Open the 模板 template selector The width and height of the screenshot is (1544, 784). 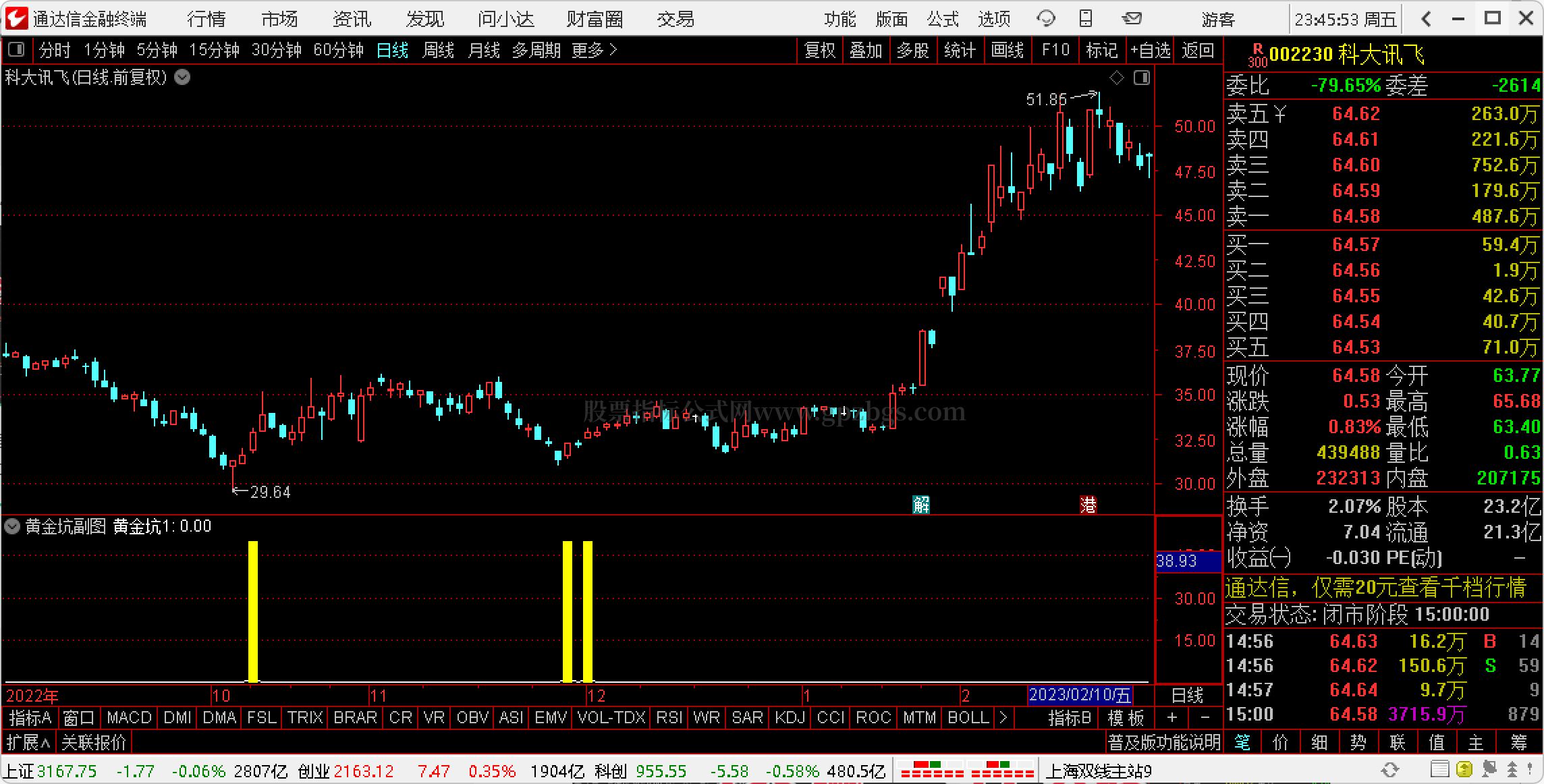[x=1126, y=718]
